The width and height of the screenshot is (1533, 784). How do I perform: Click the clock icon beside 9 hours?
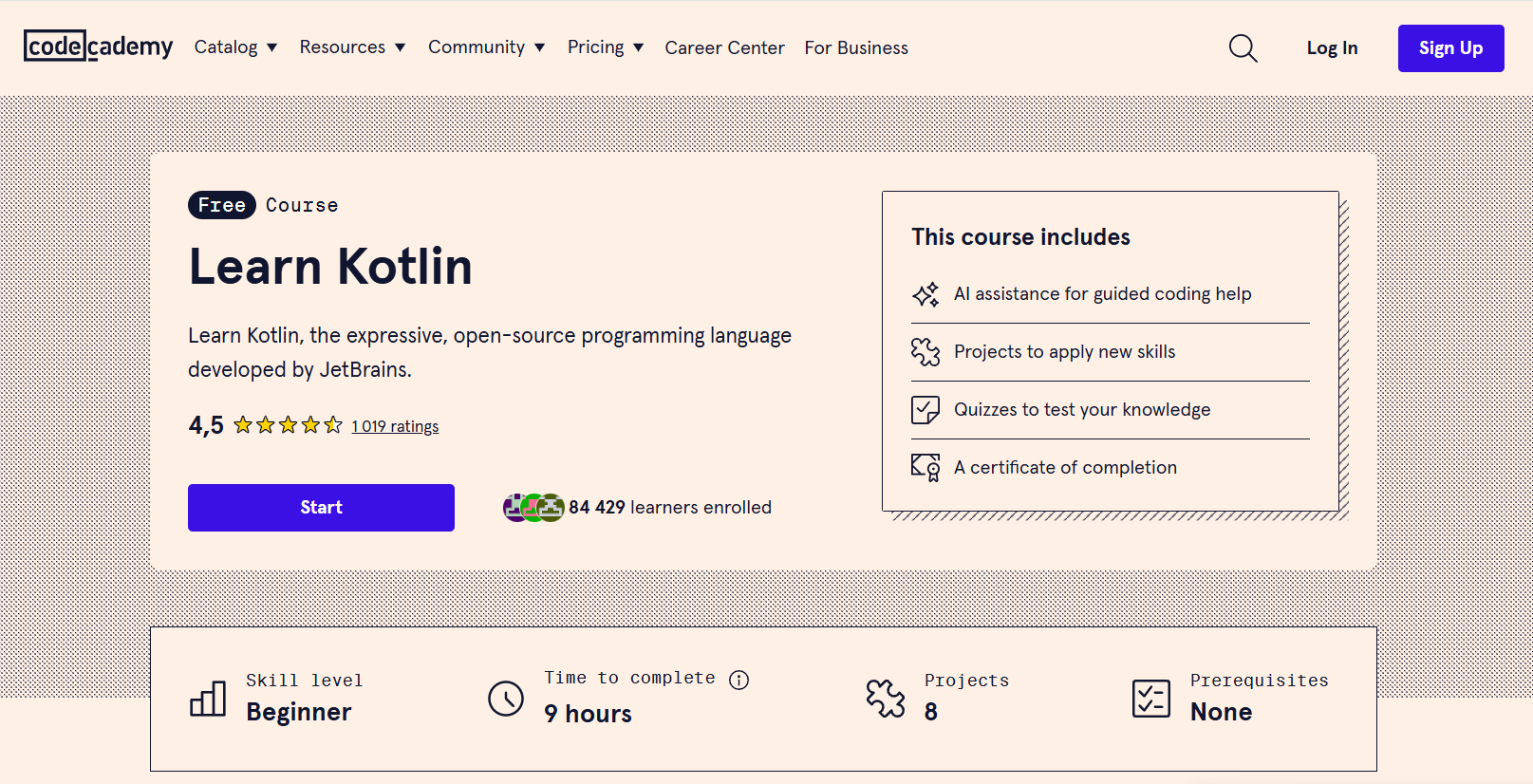pos(506,699)
